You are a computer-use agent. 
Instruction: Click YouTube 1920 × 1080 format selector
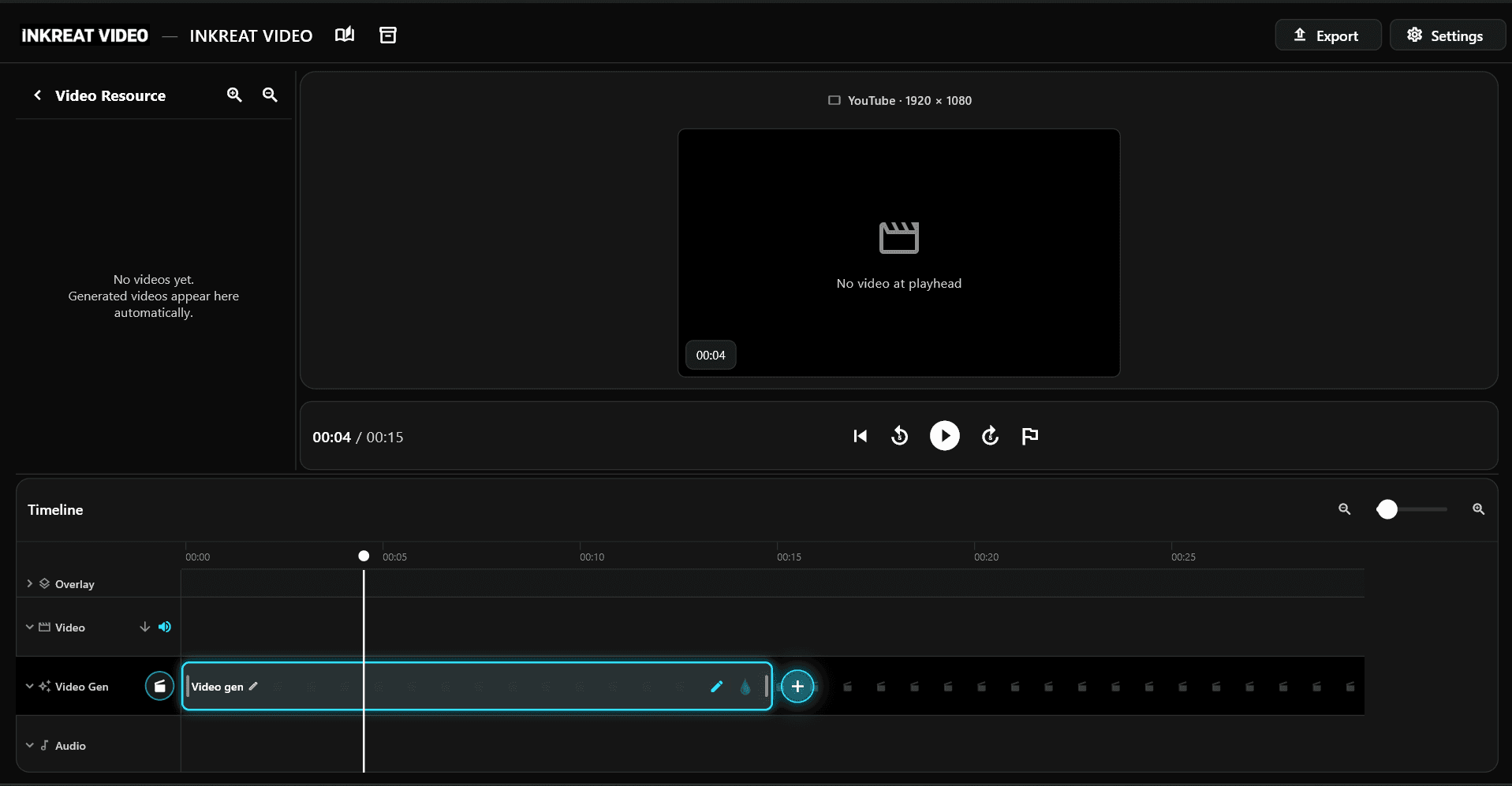click(899, 100)
